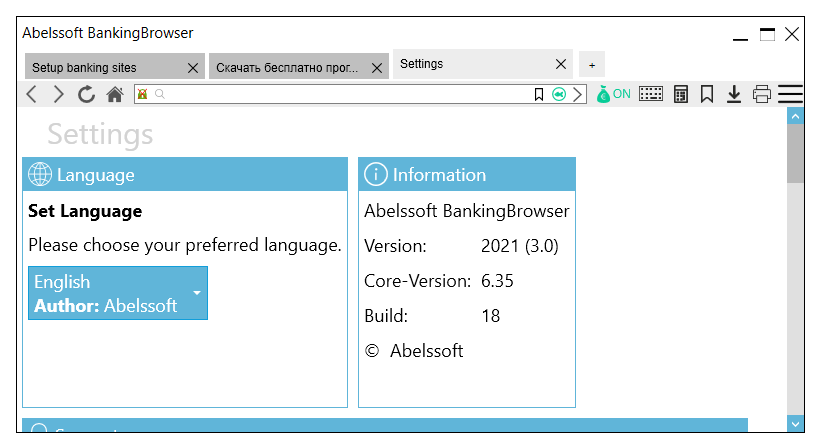Open the downloads panel
This screenshot has width=816, height=448.
tap(734, 94)
